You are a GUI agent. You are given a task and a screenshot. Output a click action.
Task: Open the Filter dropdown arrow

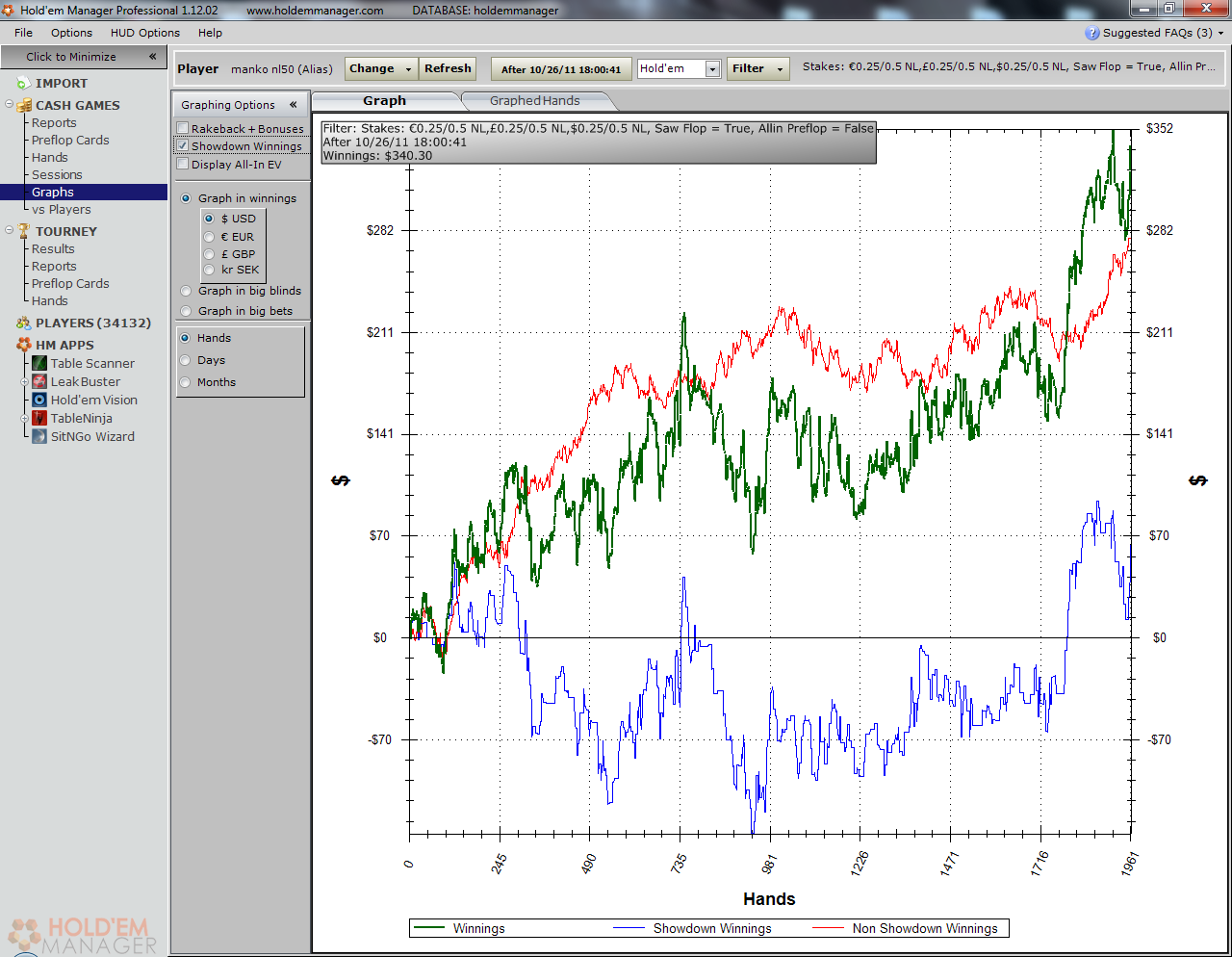coord(781,69)
